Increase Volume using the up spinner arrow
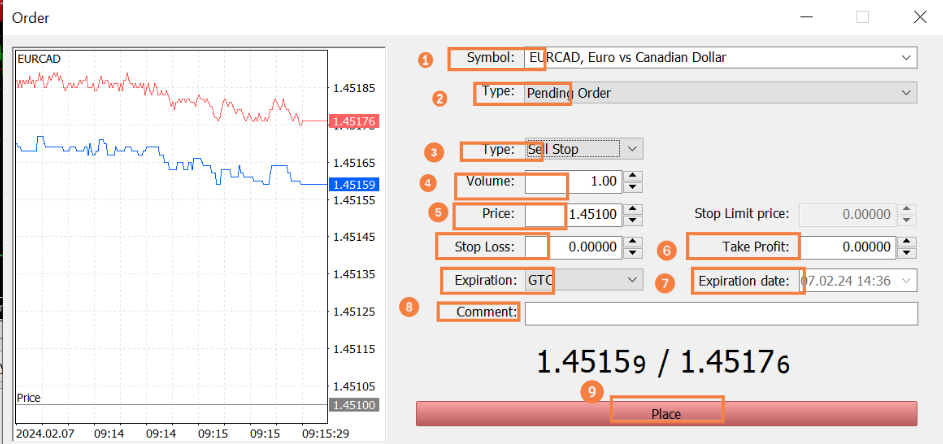This screenshot has width=943, height=444. pos(632,177)
